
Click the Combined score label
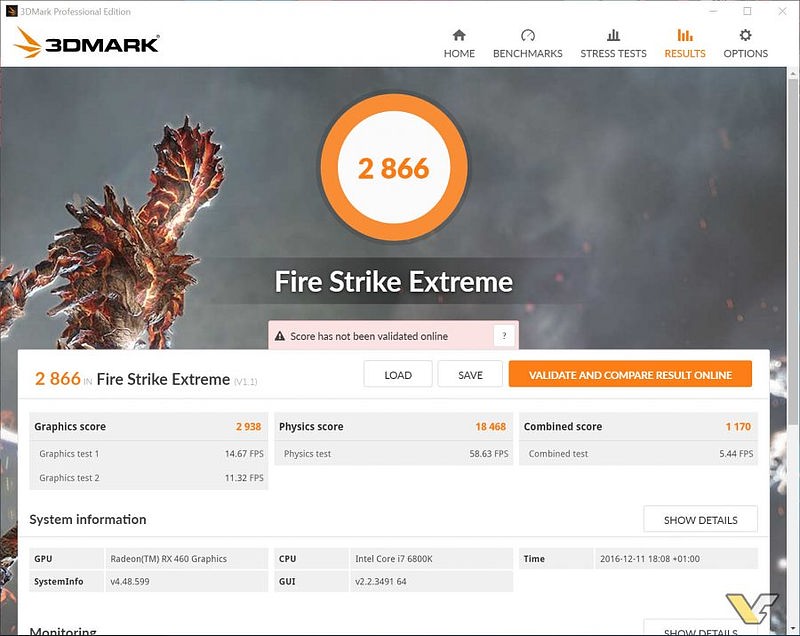[x=563, y=426]
